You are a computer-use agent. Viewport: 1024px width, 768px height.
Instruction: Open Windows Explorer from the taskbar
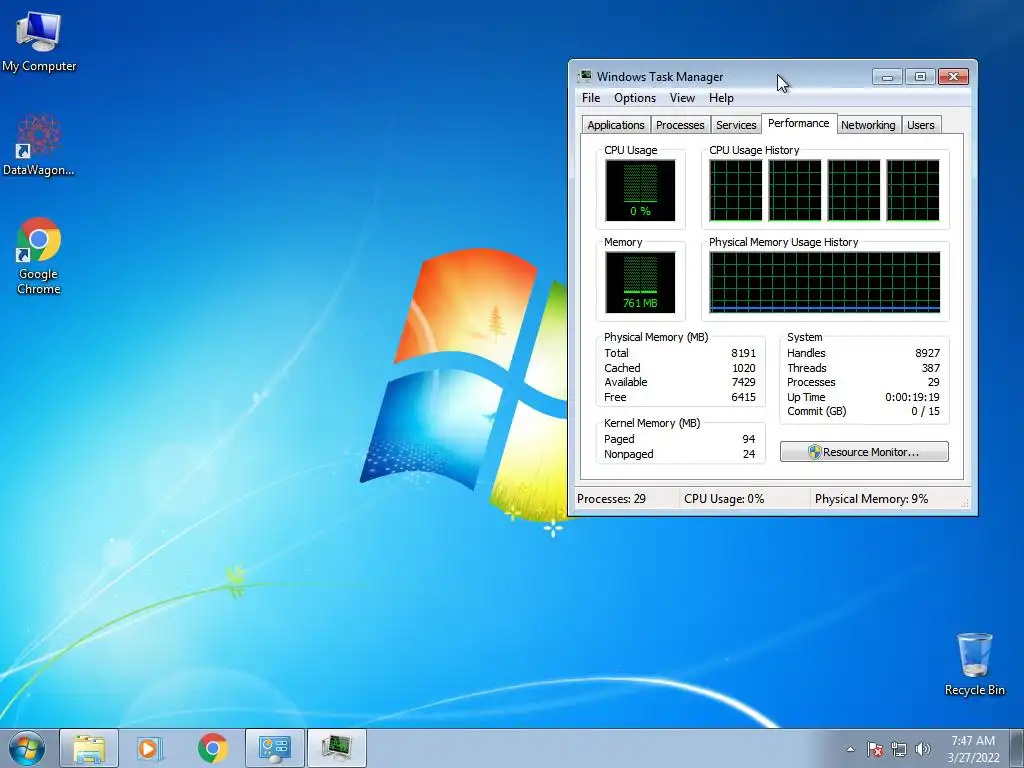[89, 748]
